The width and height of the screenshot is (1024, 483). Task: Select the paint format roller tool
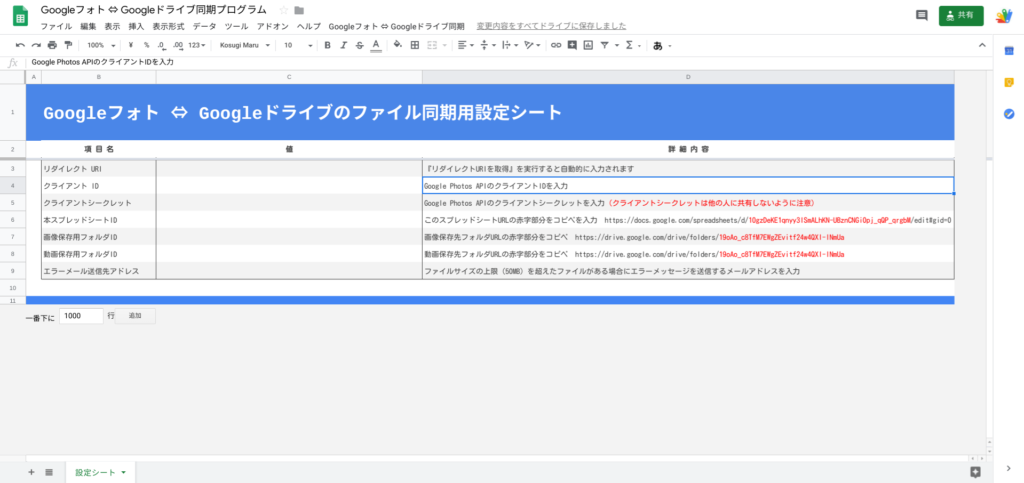(x=68, y=45)
